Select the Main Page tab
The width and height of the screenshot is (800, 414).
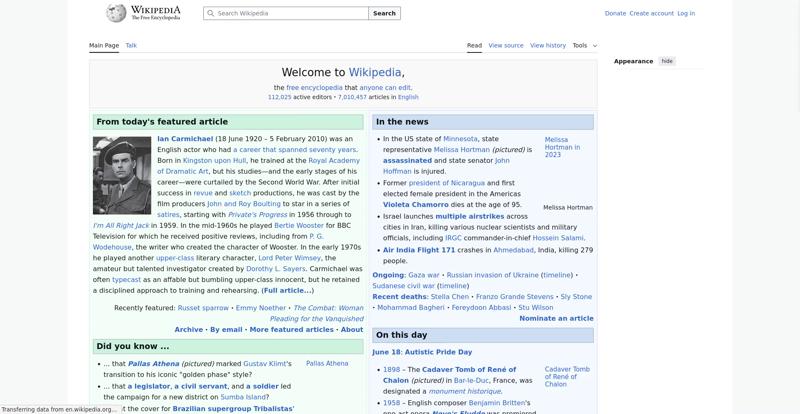[104, 45]
